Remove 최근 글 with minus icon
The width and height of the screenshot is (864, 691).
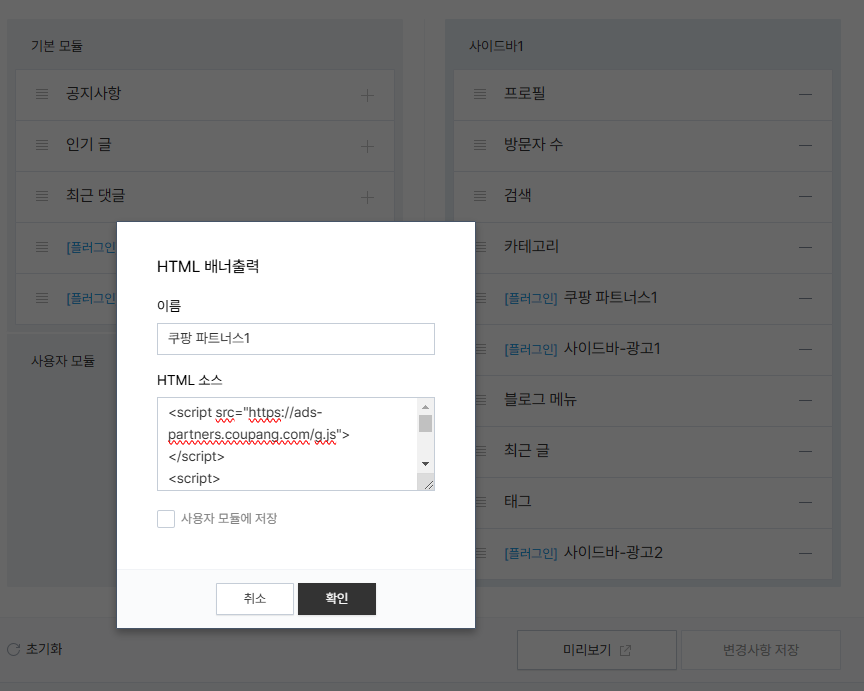pos(805,451)
